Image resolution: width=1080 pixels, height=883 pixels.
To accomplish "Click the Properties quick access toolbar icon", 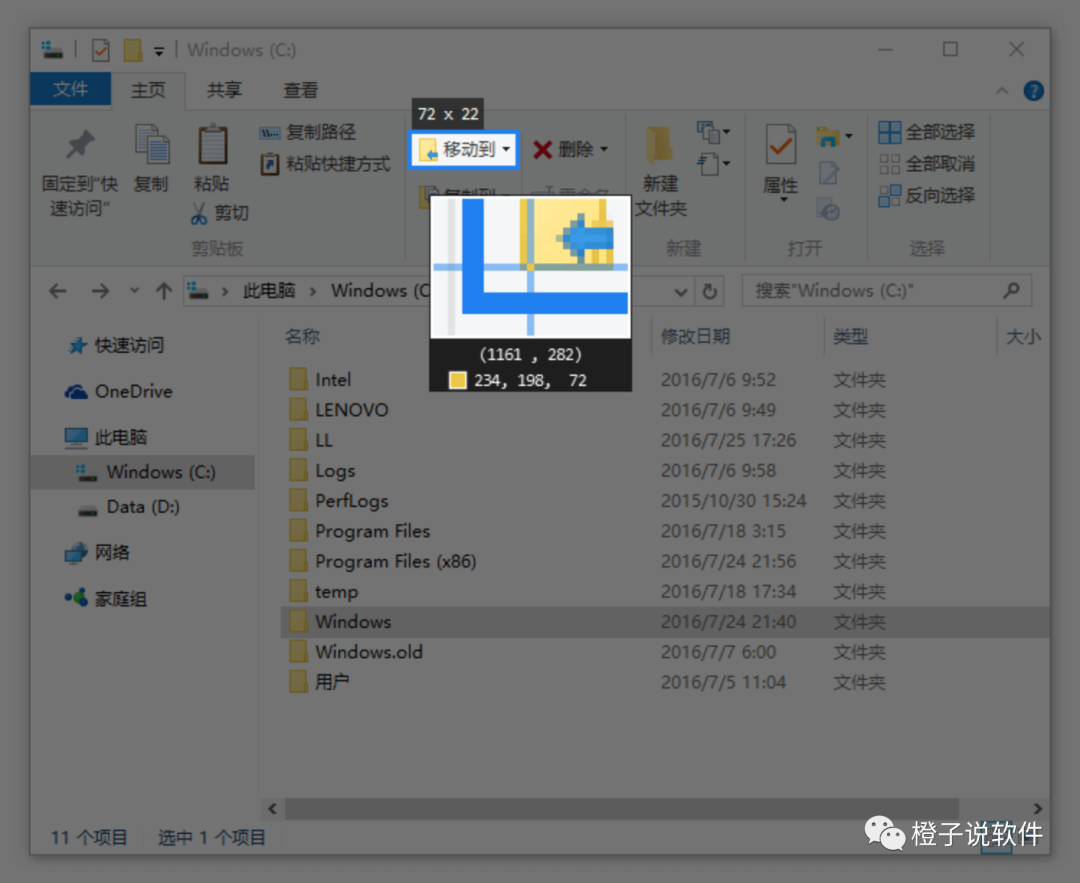I will [101, 50].
